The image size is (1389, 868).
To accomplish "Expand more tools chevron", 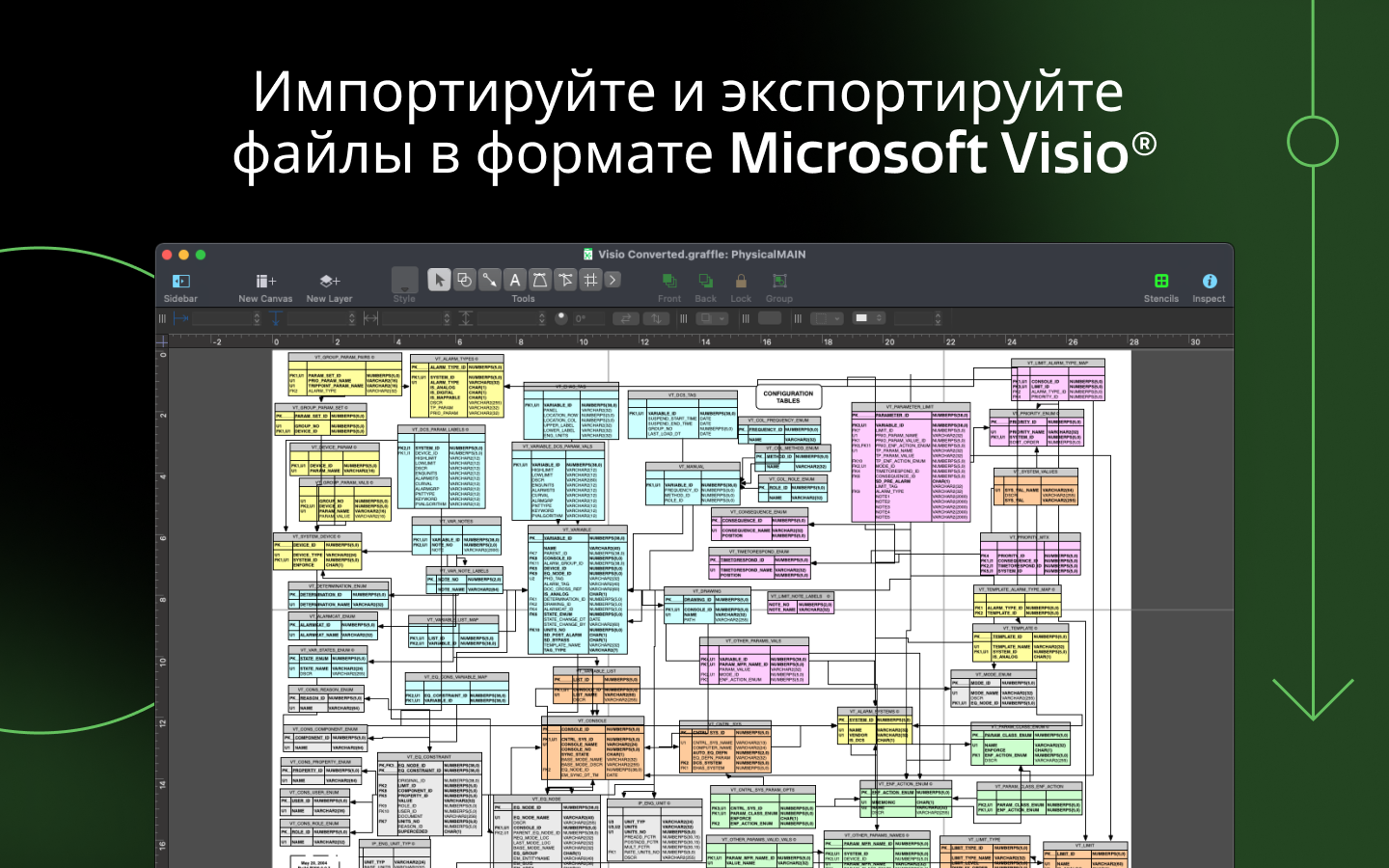I will 613,280.
